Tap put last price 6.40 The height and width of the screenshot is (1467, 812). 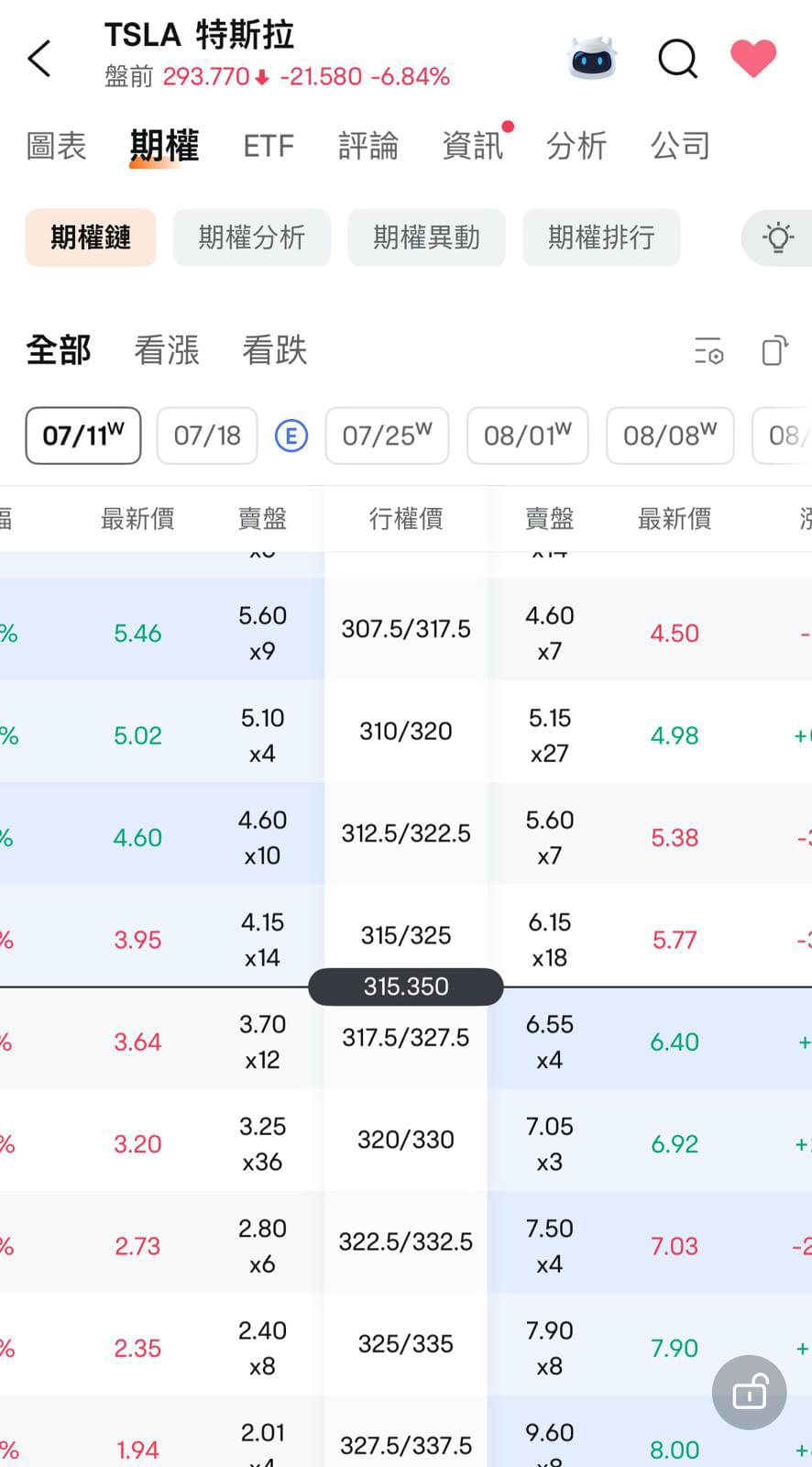pos(675,1042)
